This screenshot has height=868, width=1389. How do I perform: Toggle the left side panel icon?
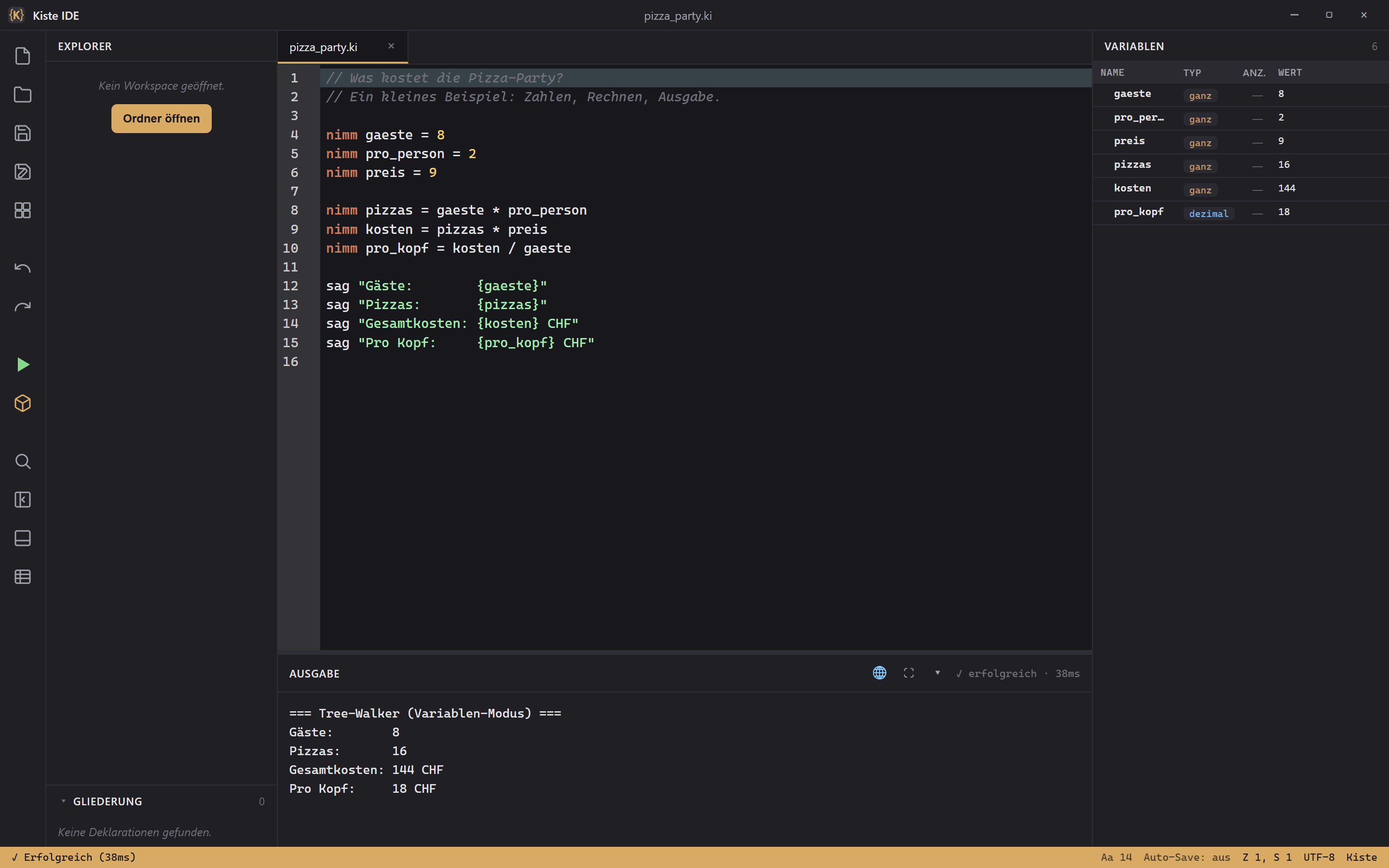coord(22,500)
